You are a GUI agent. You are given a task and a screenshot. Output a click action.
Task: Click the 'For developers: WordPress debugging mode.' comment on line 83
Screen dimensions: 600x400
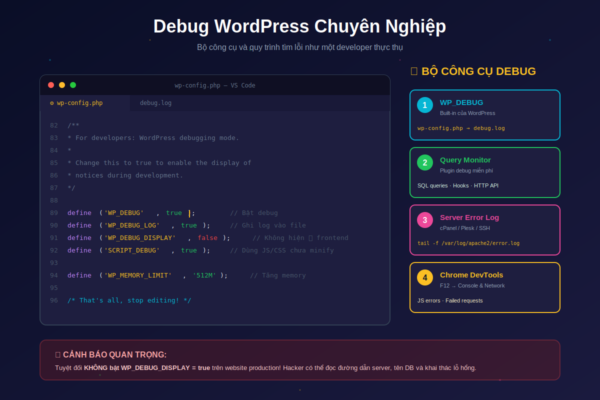tap(153, 138)
